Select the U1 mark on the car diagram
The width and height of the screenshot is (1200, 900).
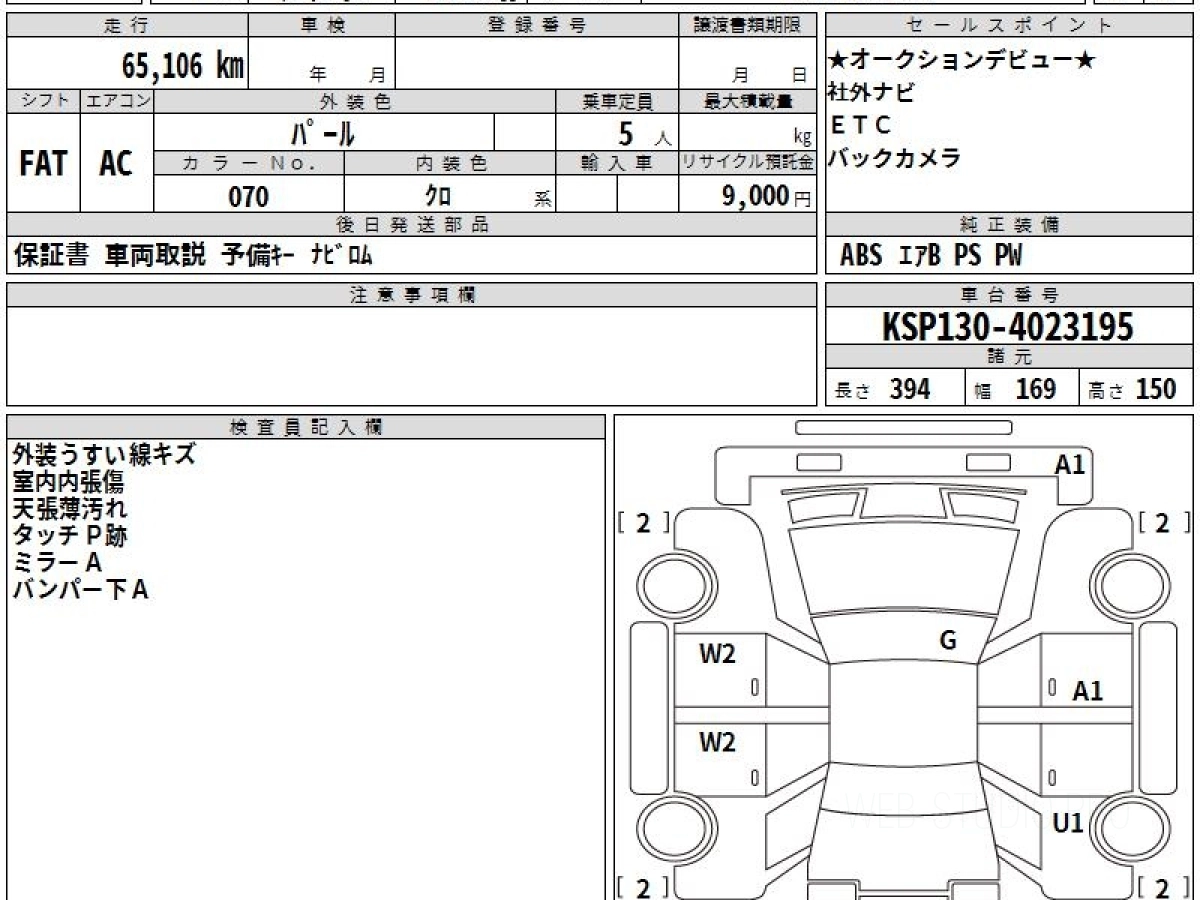[x=1069, y=823]
